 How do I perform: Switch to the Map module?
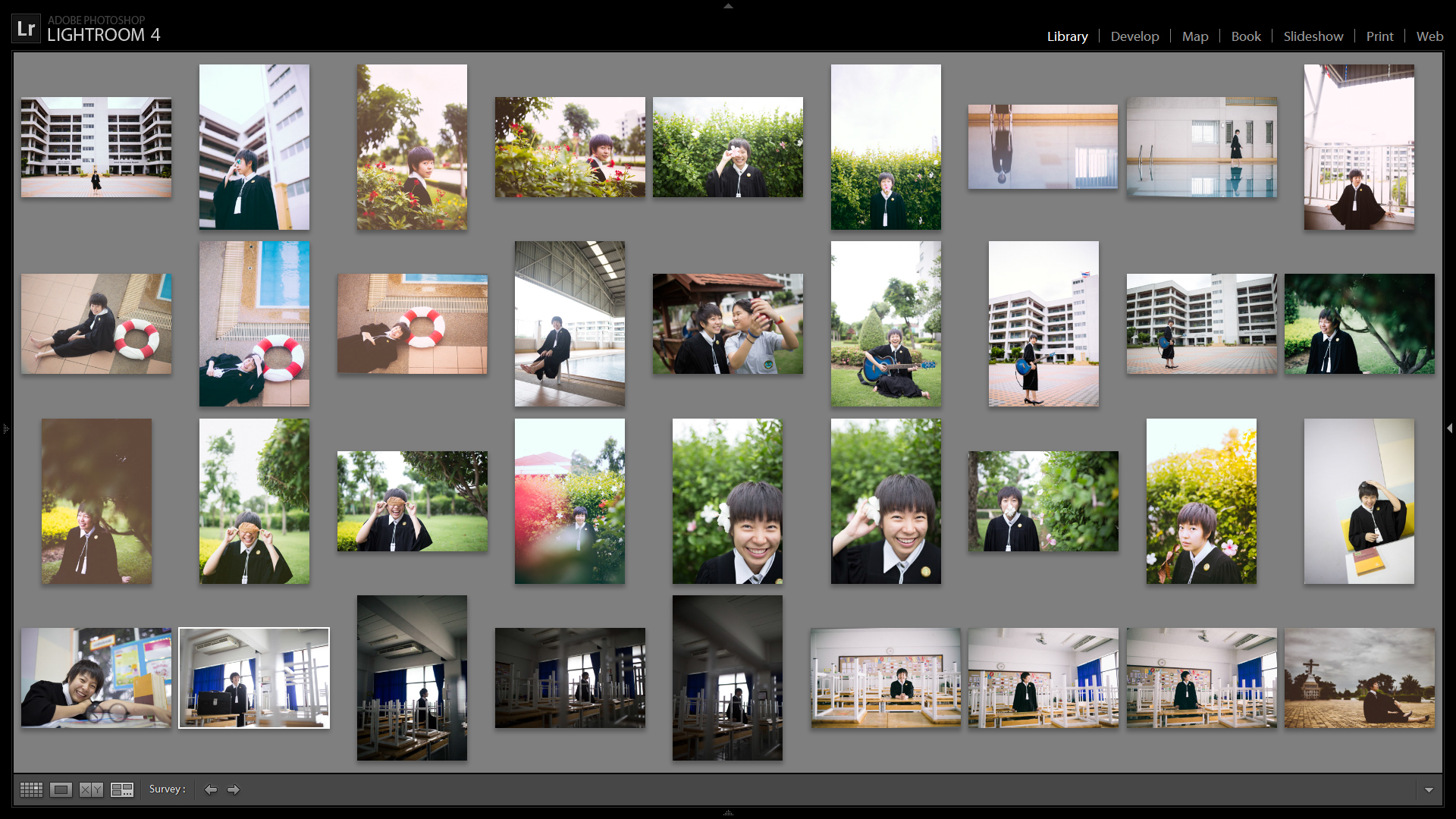coord(1194,36)
